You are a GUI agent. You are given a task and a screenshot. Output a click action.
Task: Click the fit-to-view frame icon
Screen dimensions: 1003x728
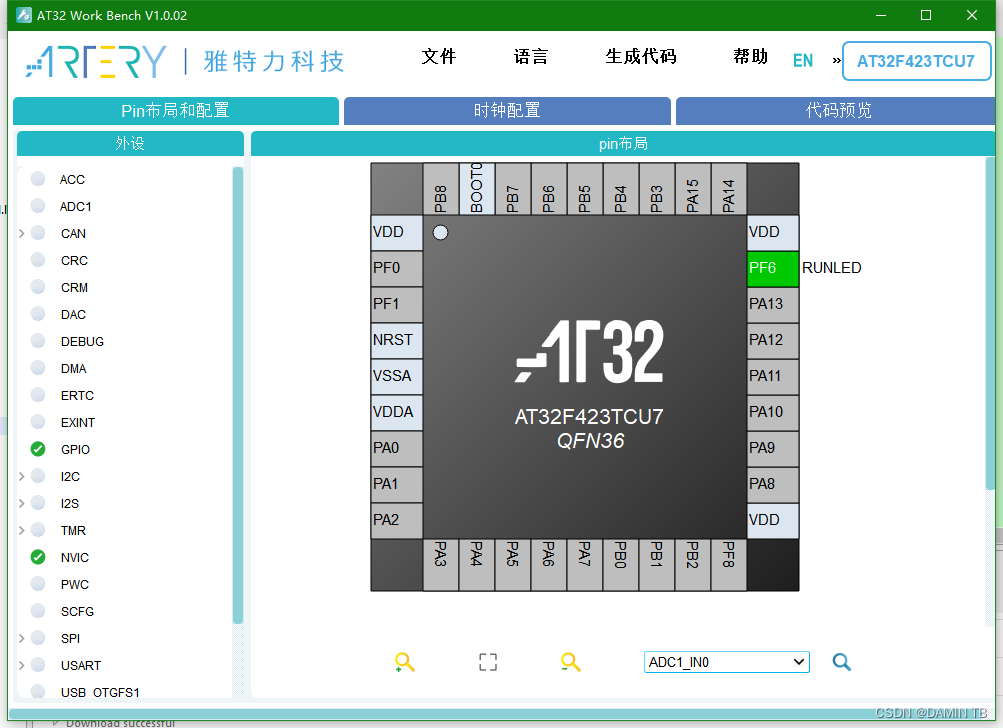(488, 662)
